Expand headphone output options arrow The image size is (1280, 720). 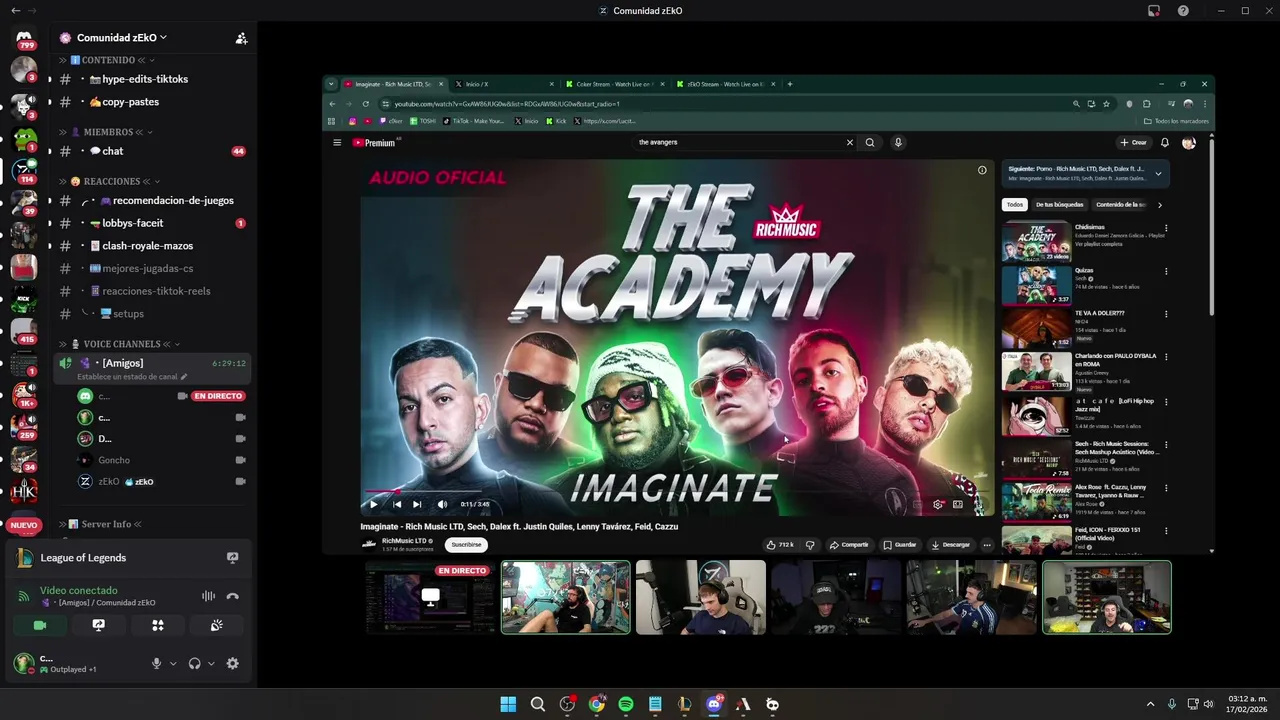210,663
